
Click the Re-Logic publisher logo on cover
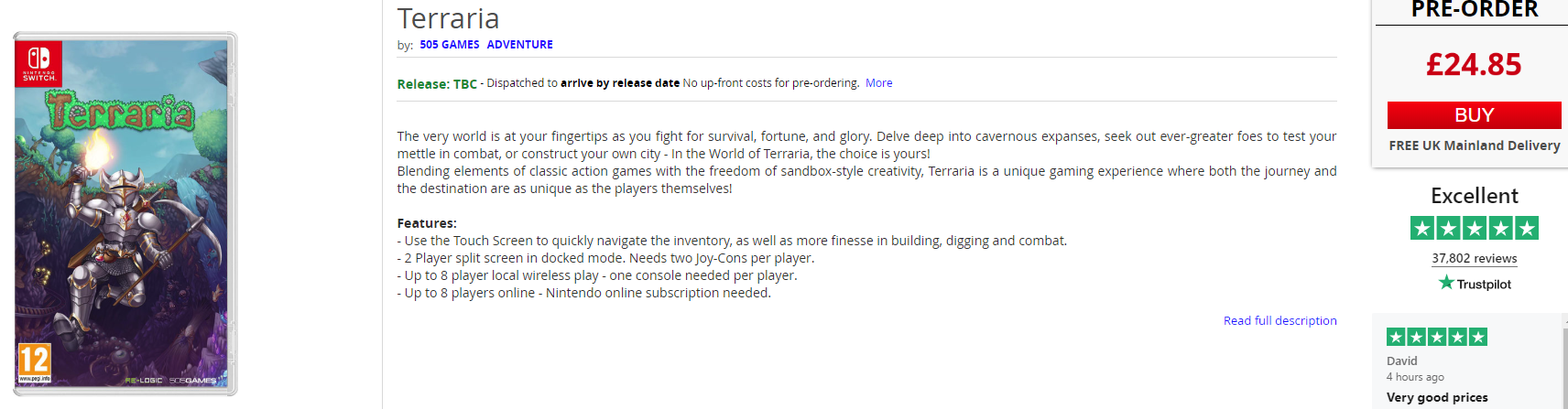(x=144, y=380)
